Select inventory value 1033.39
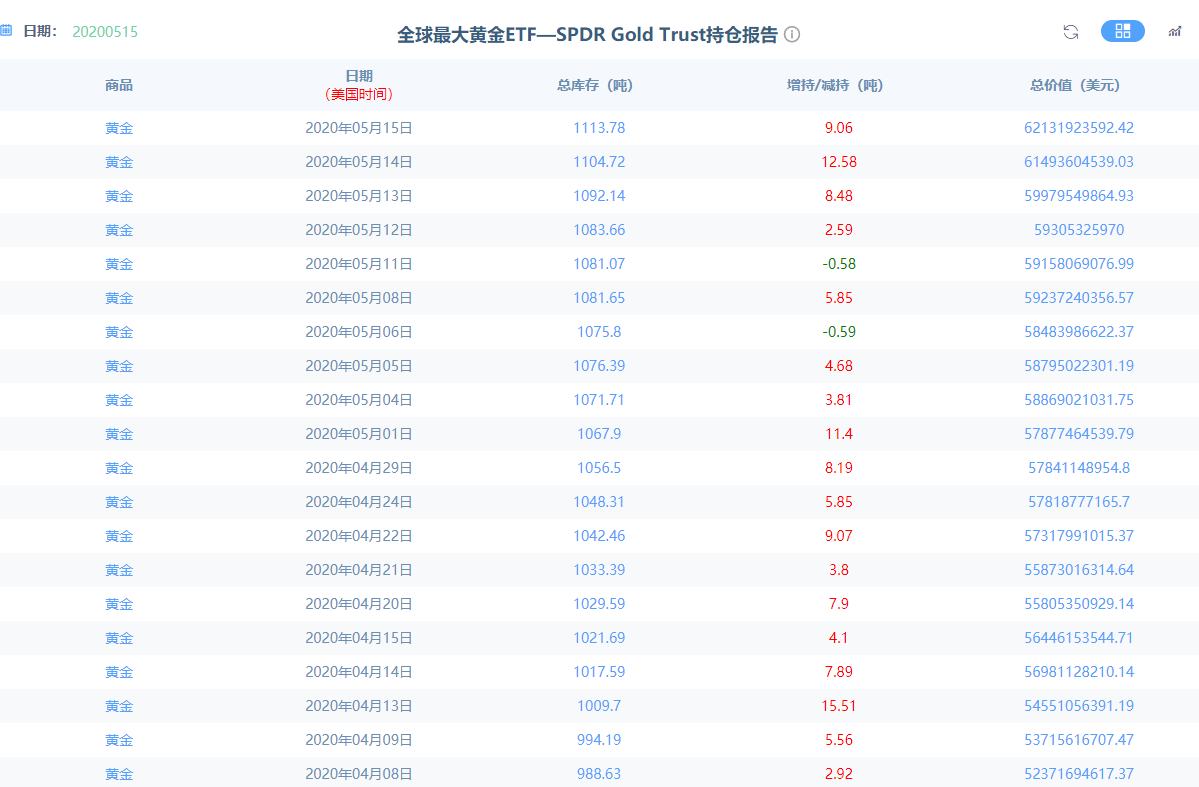The height and width of the screenshot is (787, 1199). pyautogui.click(x=599, y=571)
